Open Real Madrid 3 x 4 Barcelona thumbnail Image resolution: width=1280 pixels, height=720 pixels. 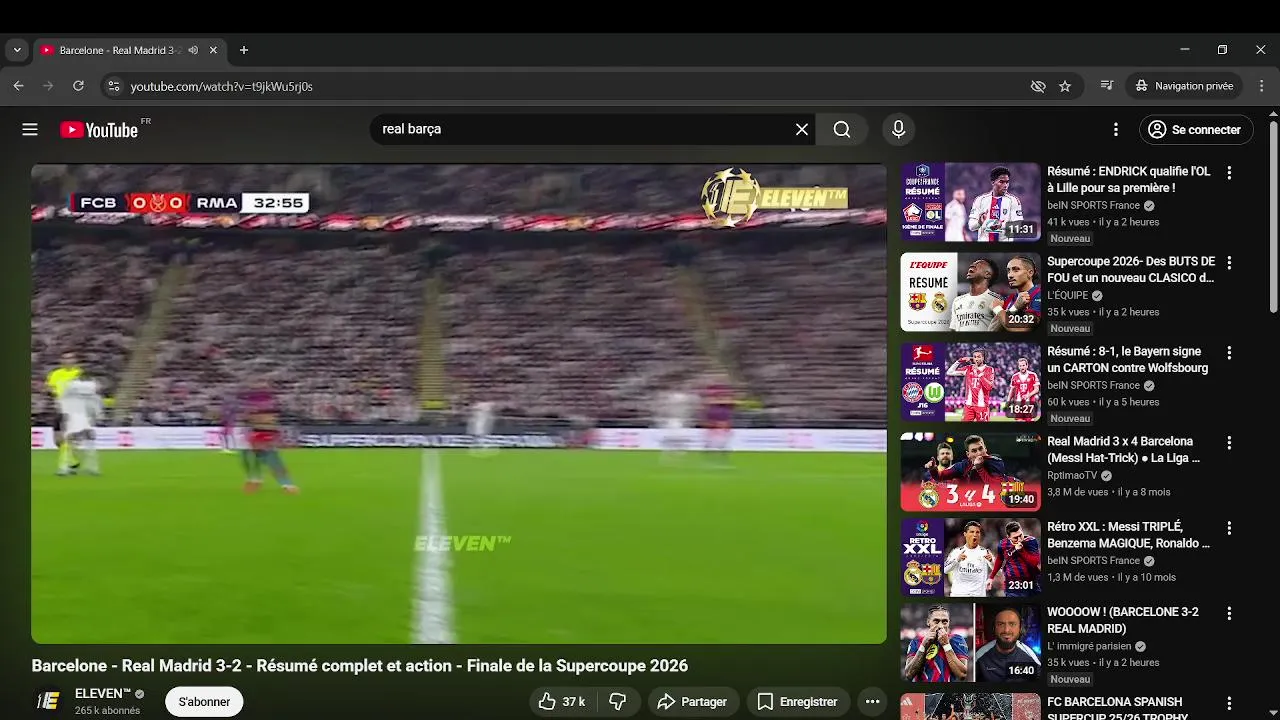pyautogui.click(x=970, y=472)
